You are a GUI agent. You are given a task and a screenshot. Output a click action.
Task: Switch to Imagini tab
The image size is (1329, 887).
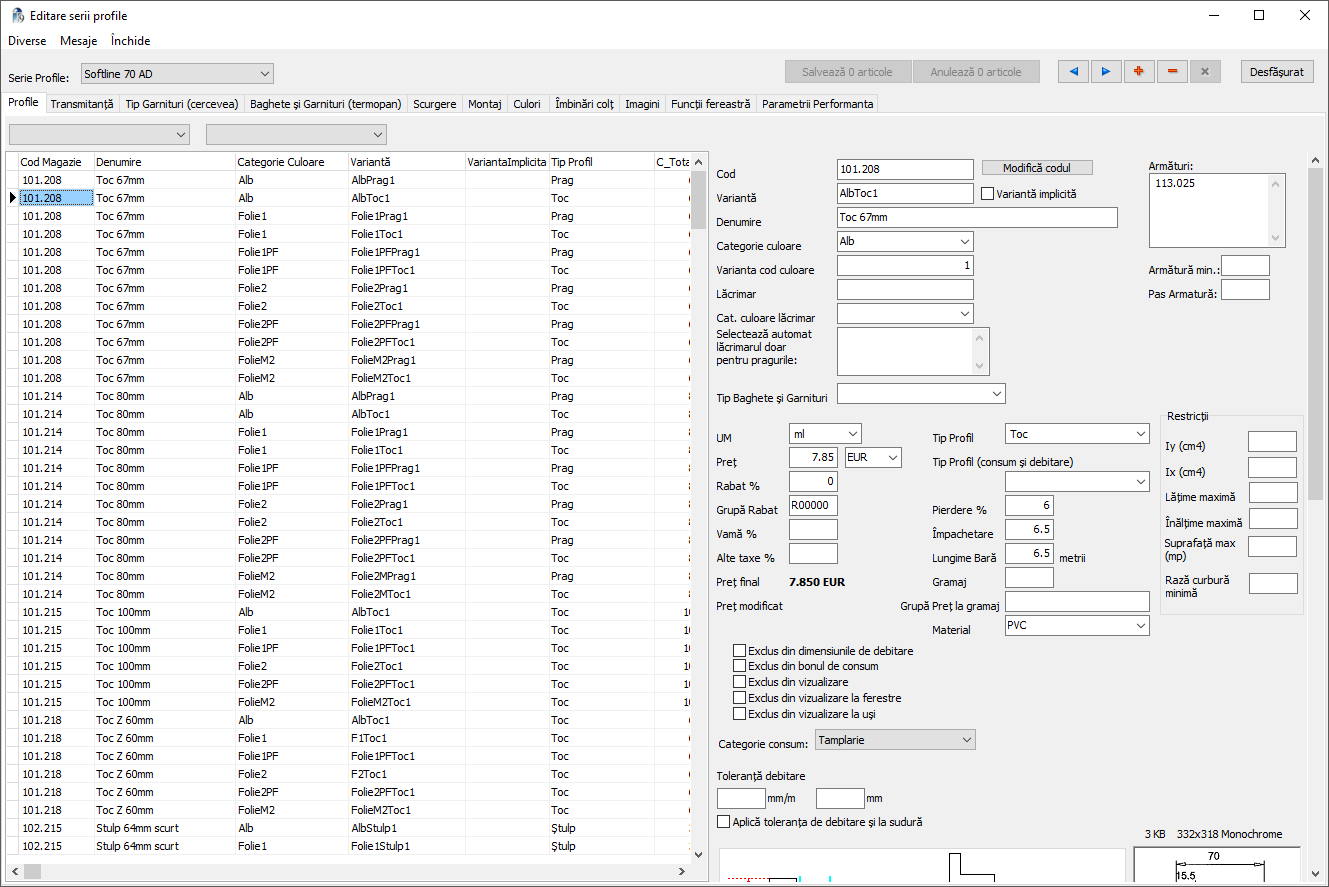pyautogui.click(x=642, y=104)
